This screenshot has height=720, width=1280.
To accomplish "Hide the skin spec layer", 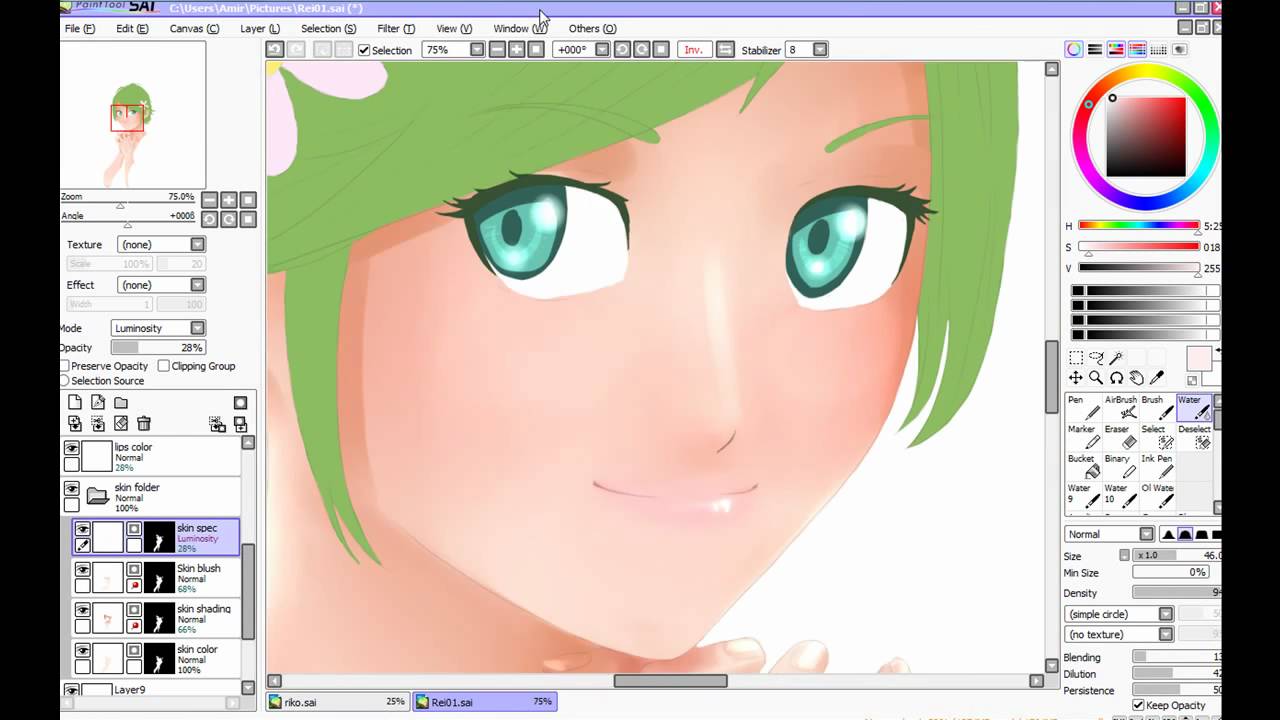I will tap(83, 529).
